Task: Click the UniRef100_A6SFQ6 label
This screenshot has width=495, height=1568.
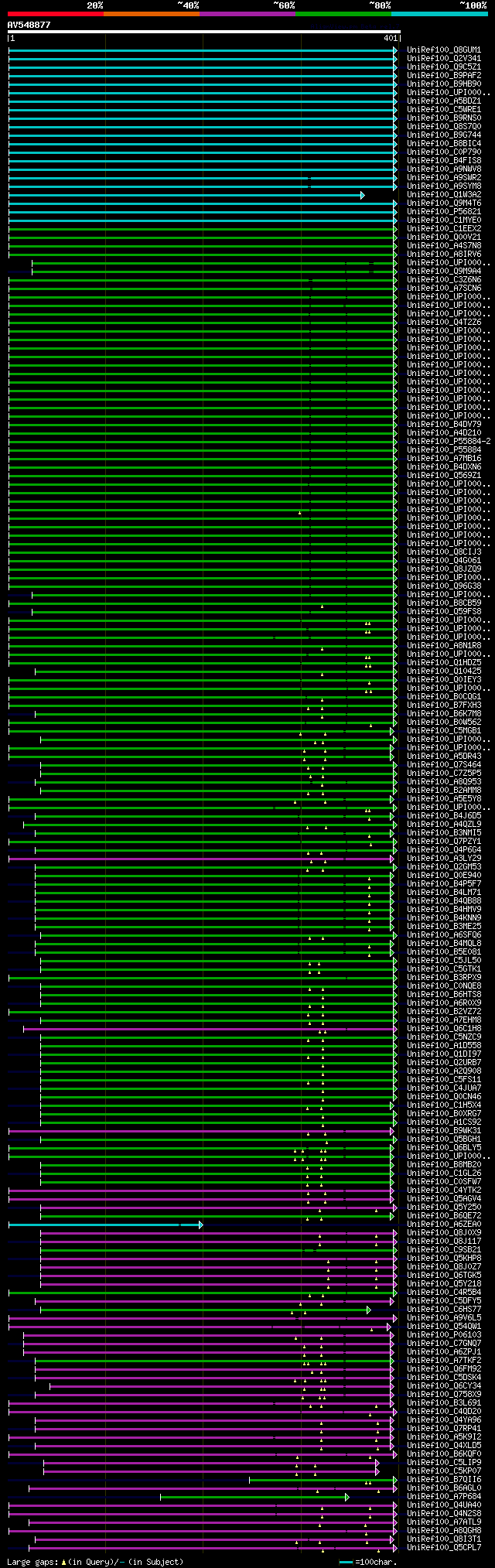Action: point(444,935)
